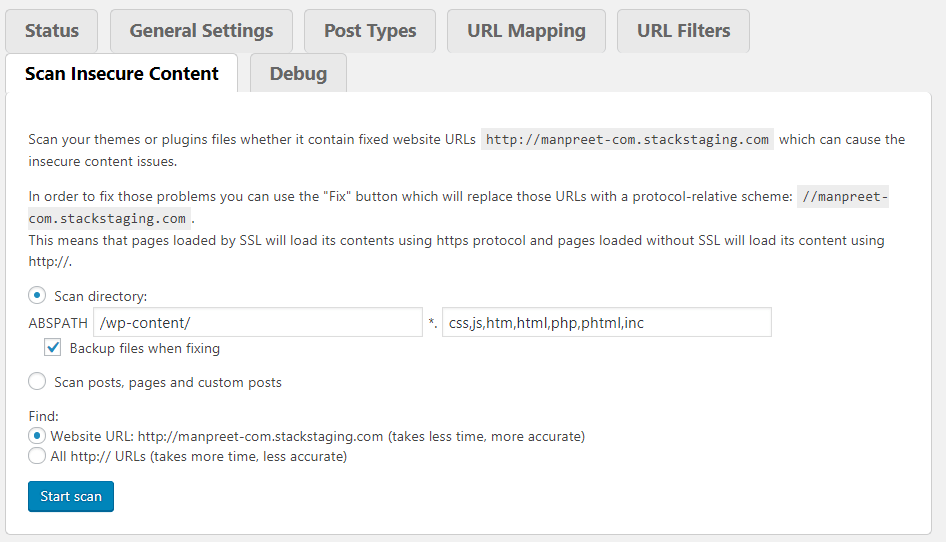Click the *. separator between input fields

tap(432, 323)
